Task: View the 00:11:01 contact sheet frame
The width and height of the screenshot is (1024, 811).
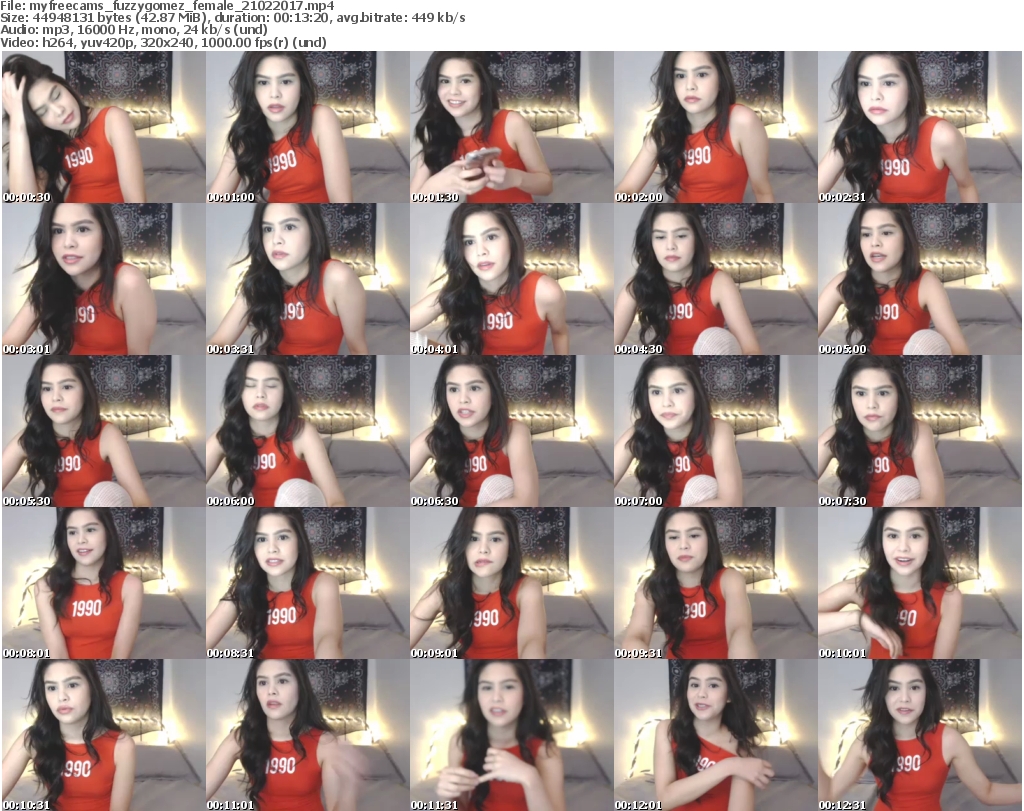Action: [308, 735]
